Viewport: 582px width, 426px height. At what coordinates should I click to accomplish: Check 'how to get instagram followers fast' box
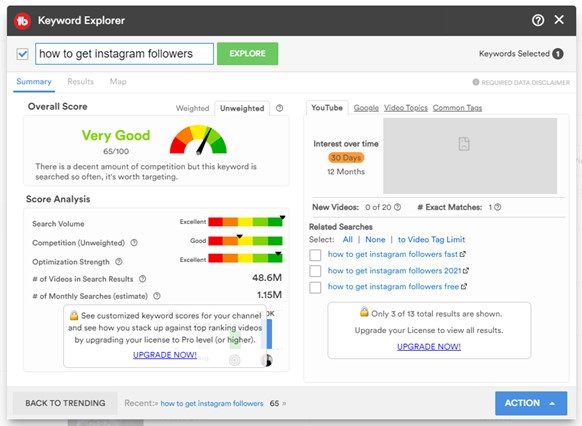click(x=315, y=255)
